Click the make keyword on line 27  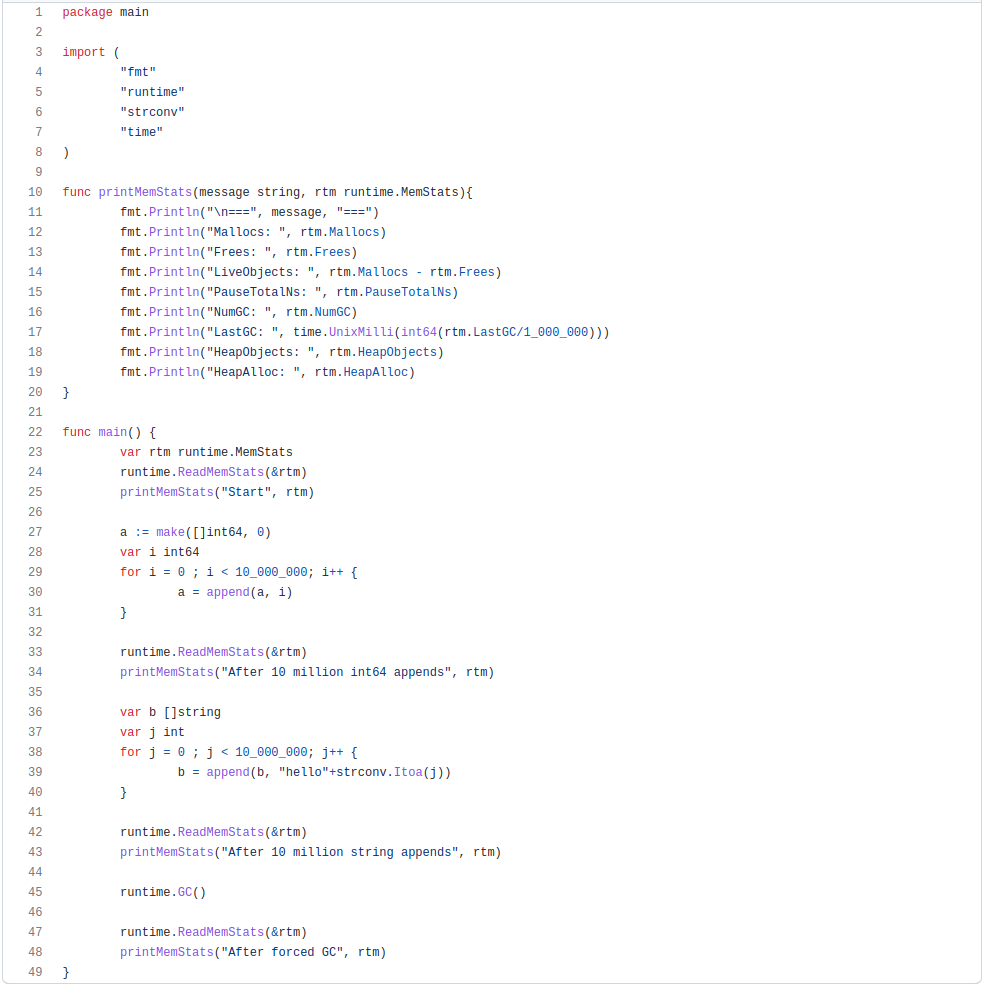click(170, 532)
